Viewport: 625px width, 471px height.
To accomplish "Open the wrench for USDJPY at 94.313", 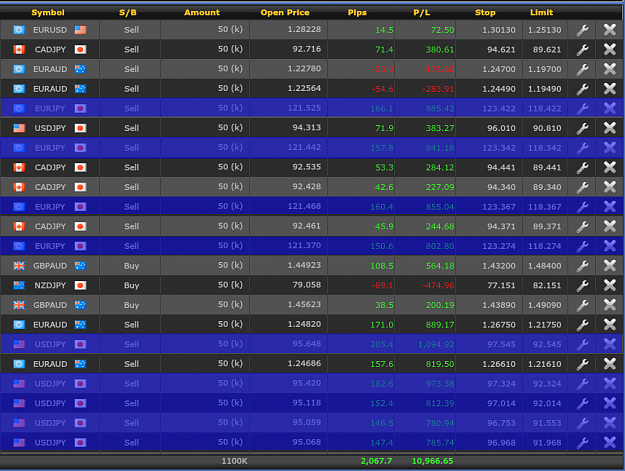I will click(582, 128).
